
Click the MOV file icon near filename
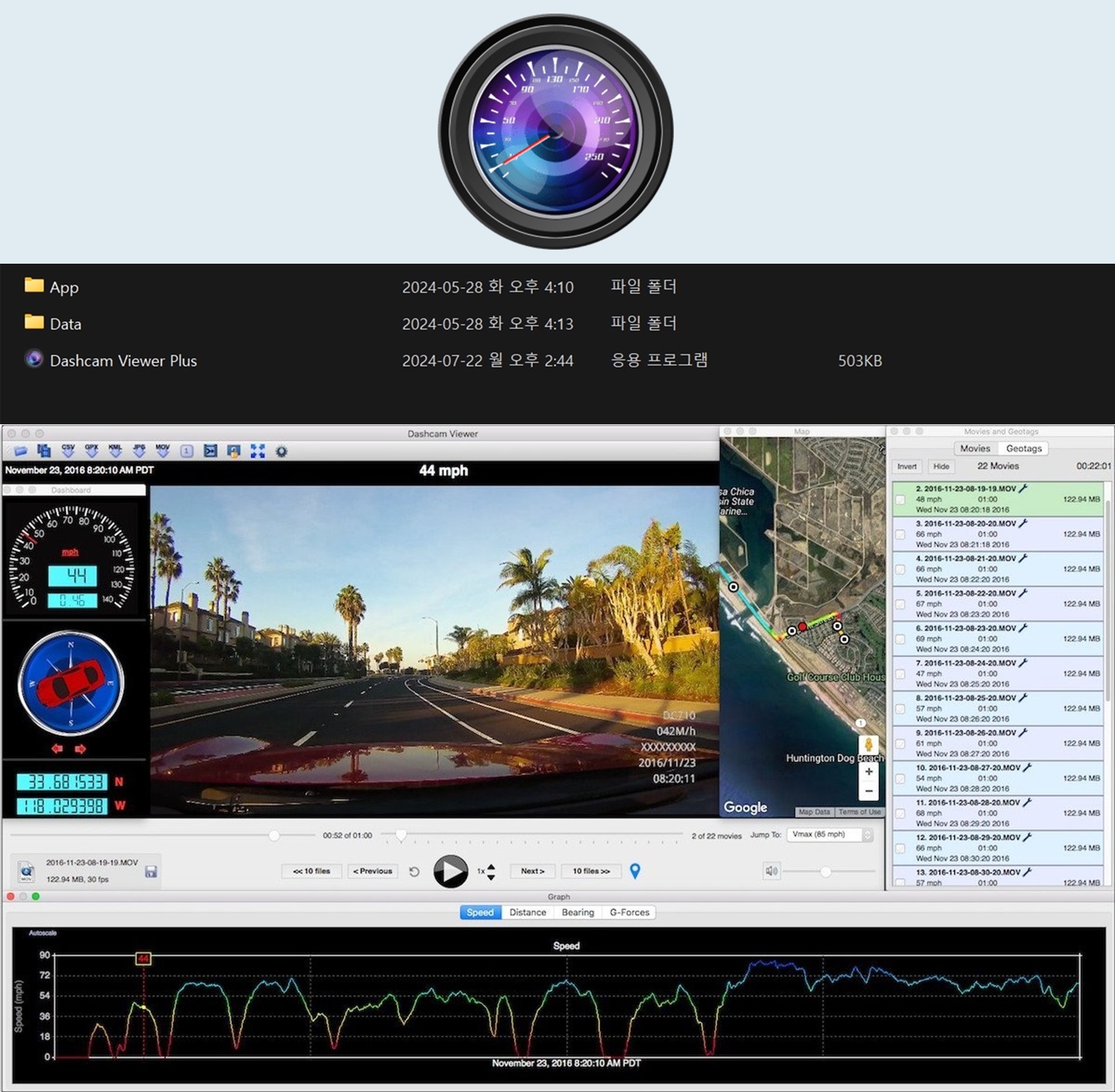pyautogui.click(x=26, y=871)
